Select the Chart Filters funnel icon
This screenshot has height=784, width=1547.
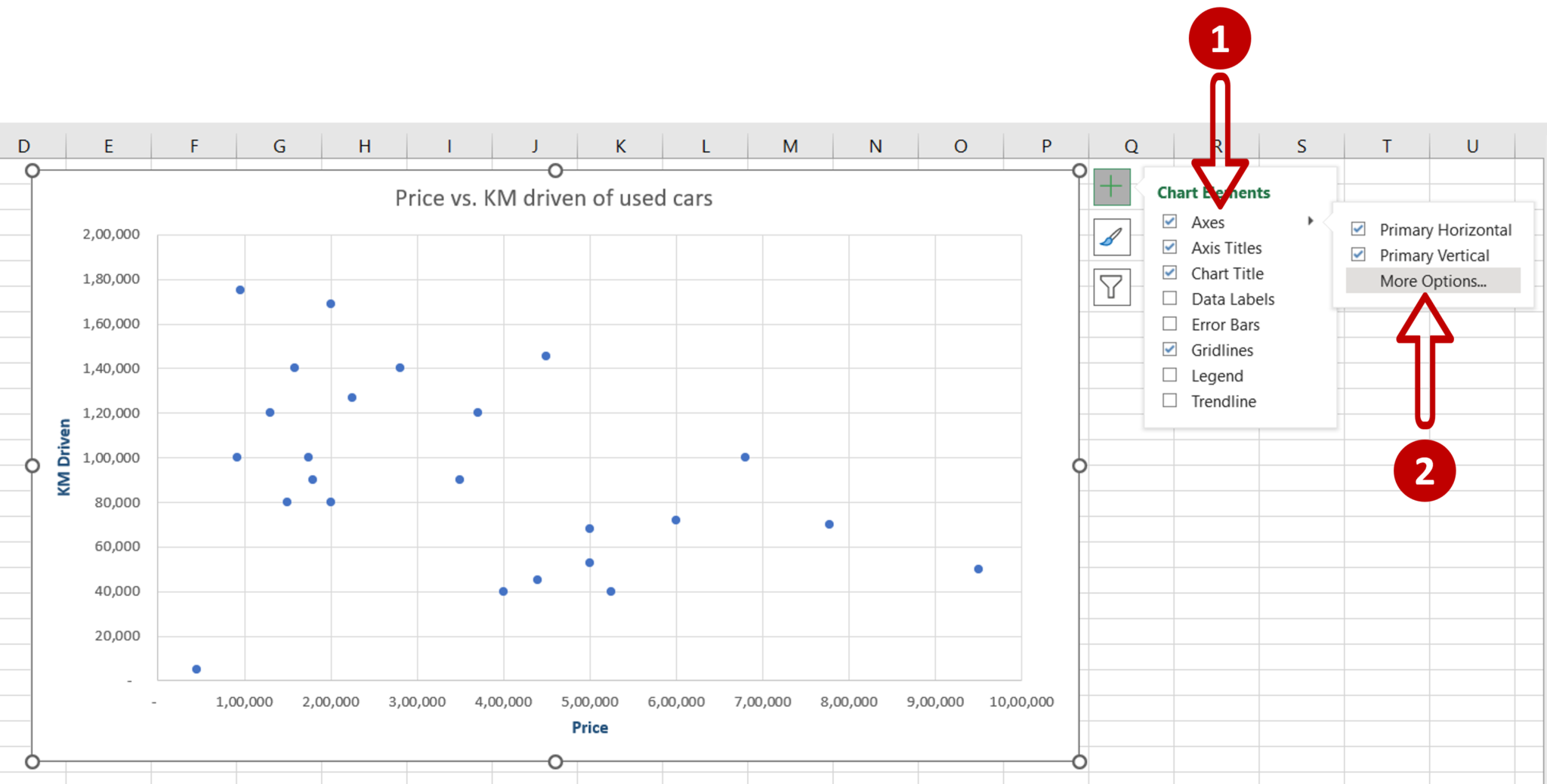[1111, 286]
